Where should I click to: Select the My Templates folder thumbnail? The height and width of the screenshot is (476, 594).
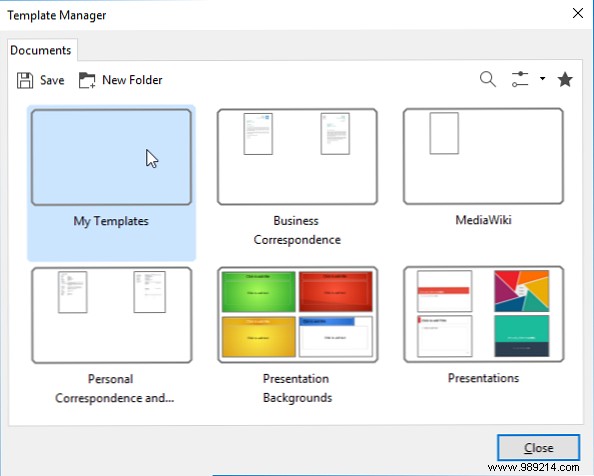111,157
